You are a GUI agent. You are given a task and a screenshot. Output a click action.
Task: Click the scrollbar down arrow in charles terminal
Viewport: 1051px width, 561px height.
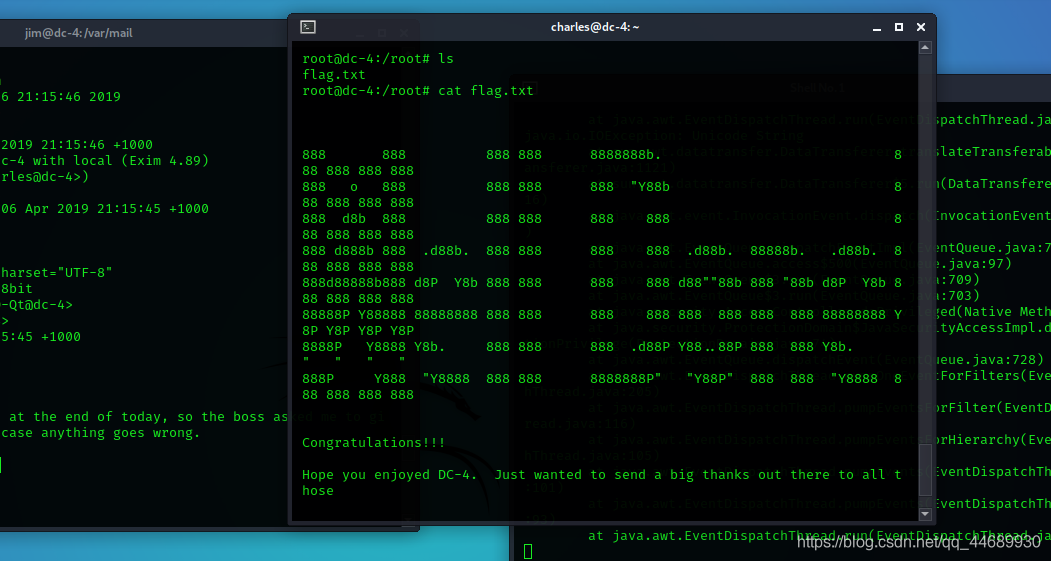925,514
